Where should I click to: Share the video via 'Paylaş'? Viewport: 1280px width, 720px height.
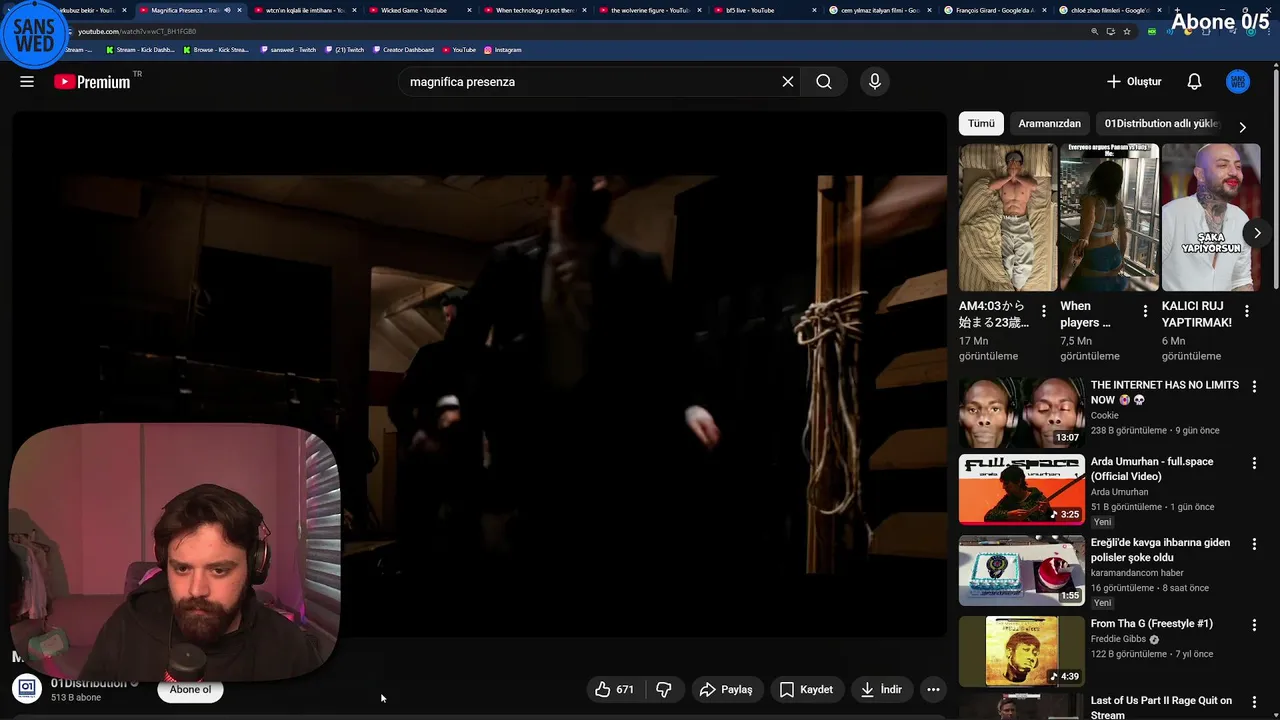coord(726,689)
